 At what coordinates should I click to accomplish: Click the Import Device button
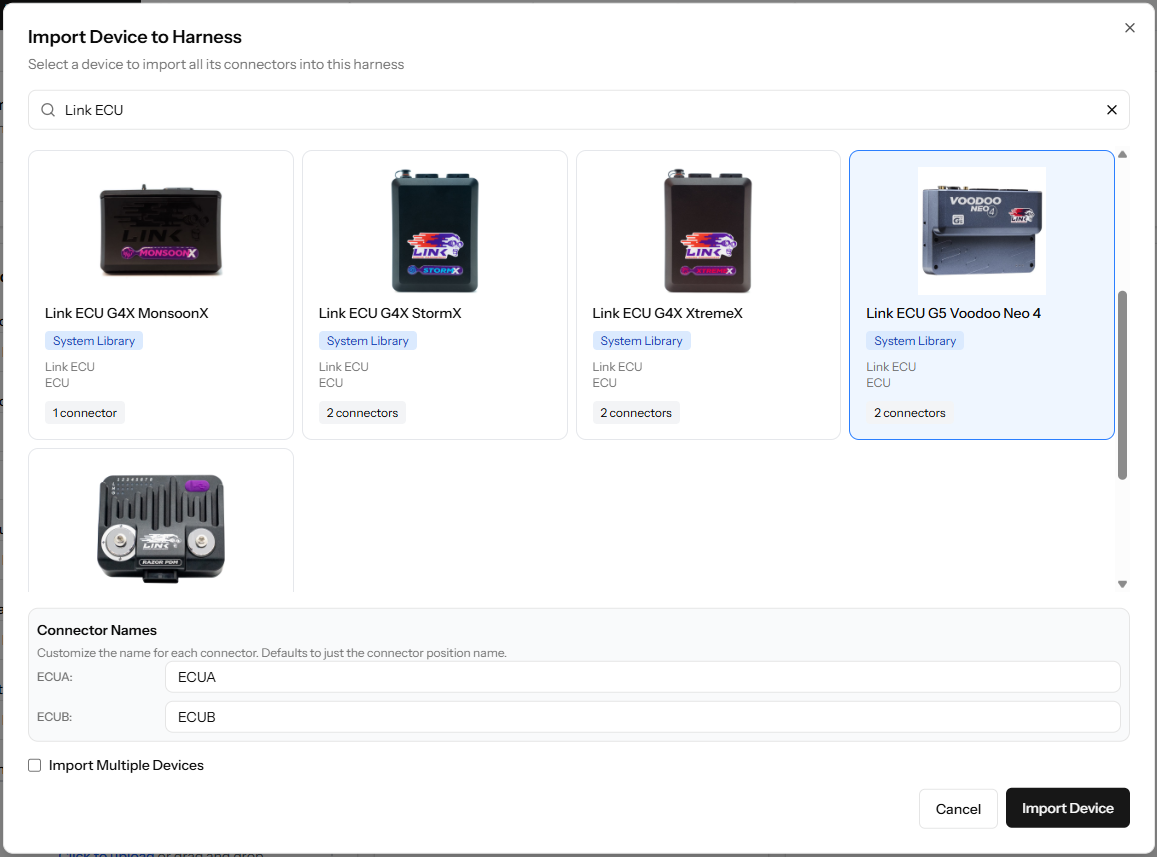(1067, 808)
